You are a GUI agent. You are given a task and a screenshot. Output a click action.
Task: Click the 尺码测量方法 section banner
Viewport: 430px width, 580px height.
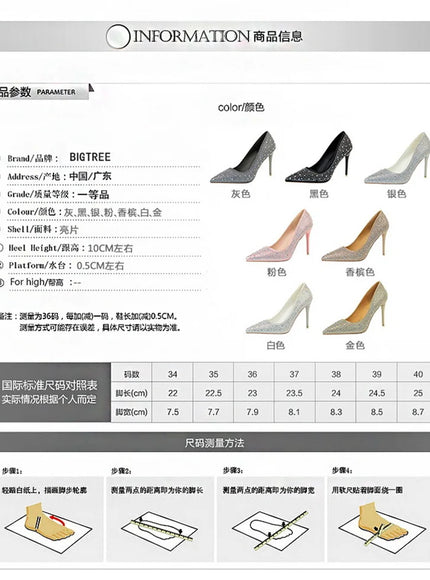pyautogui.click(x=215, y=442)
